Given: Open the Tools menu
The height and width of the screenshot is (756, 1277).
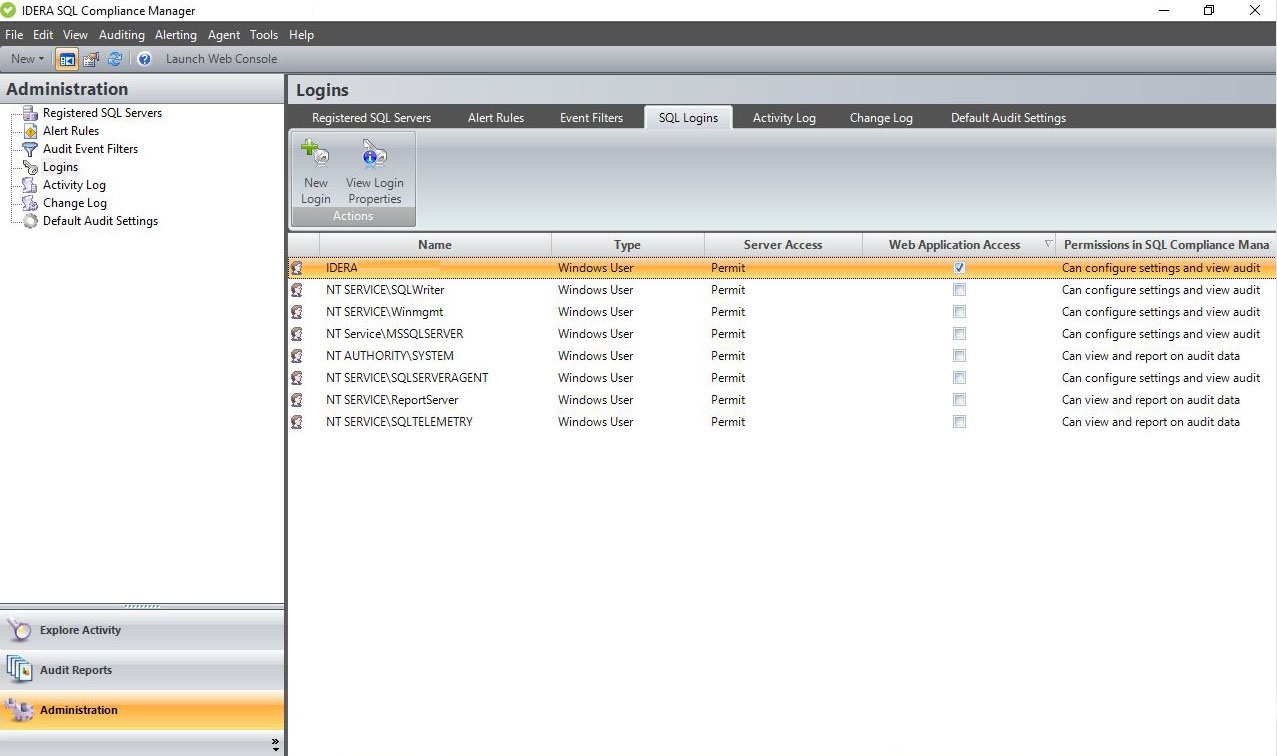Looking at the screenshot, I should click(x=264, y=35).
